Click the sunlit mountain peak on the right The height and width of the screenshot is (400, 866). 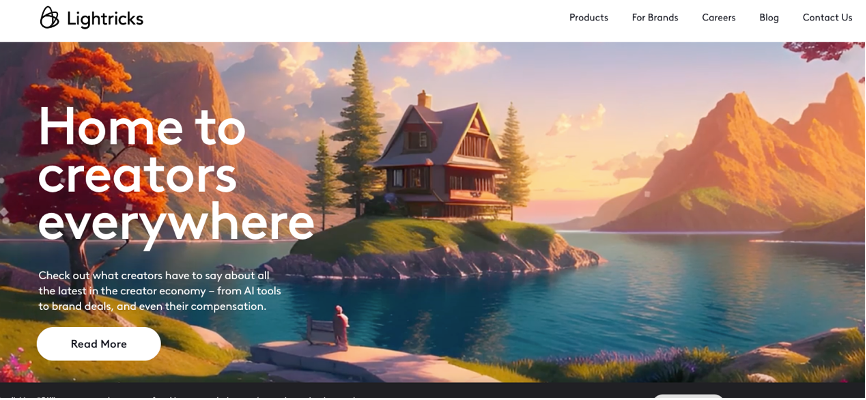735,160
